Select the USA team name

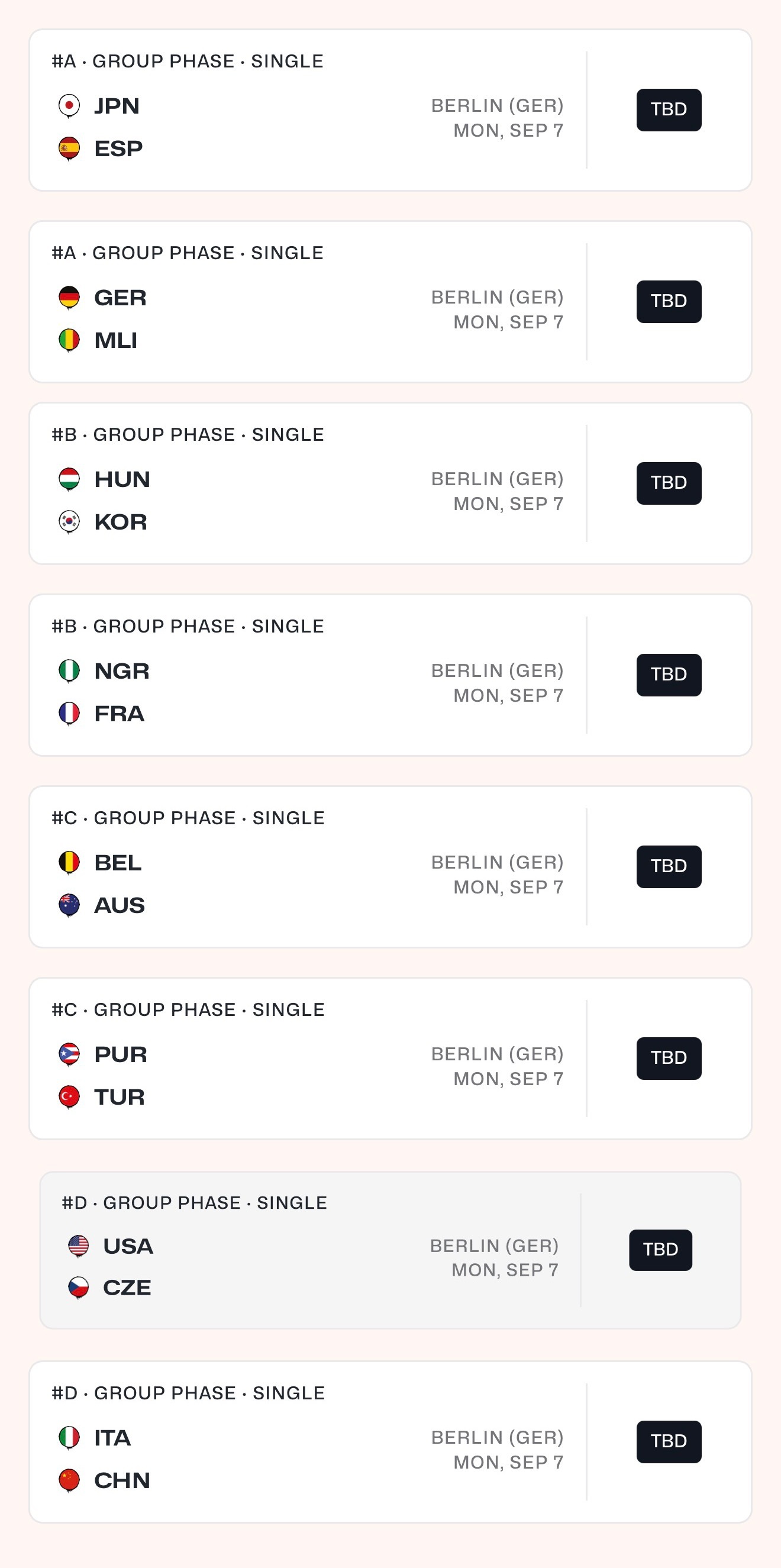[x=128, y=1246]
